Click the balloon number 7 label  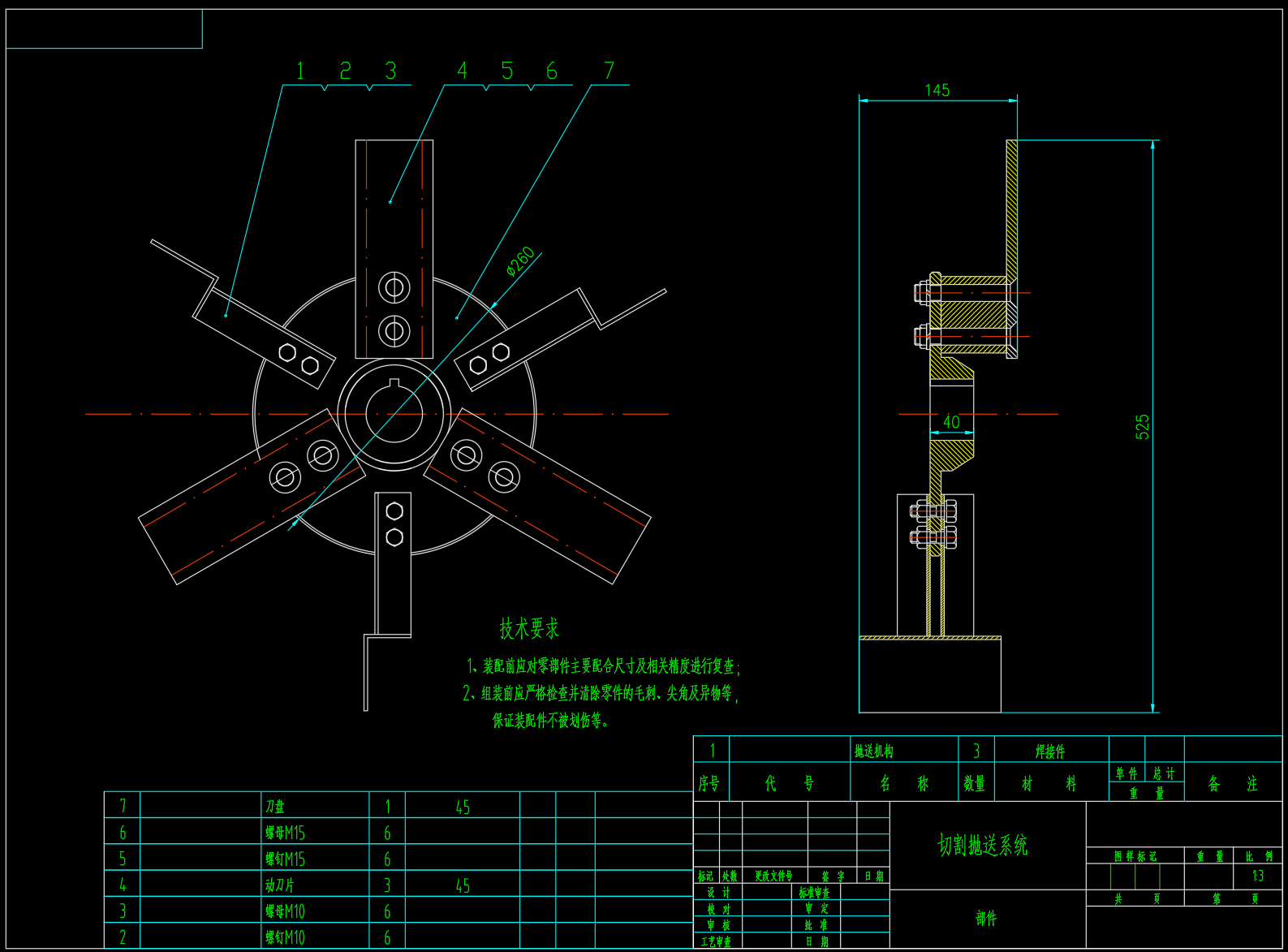pyautogui.click(x=609, y=71)
